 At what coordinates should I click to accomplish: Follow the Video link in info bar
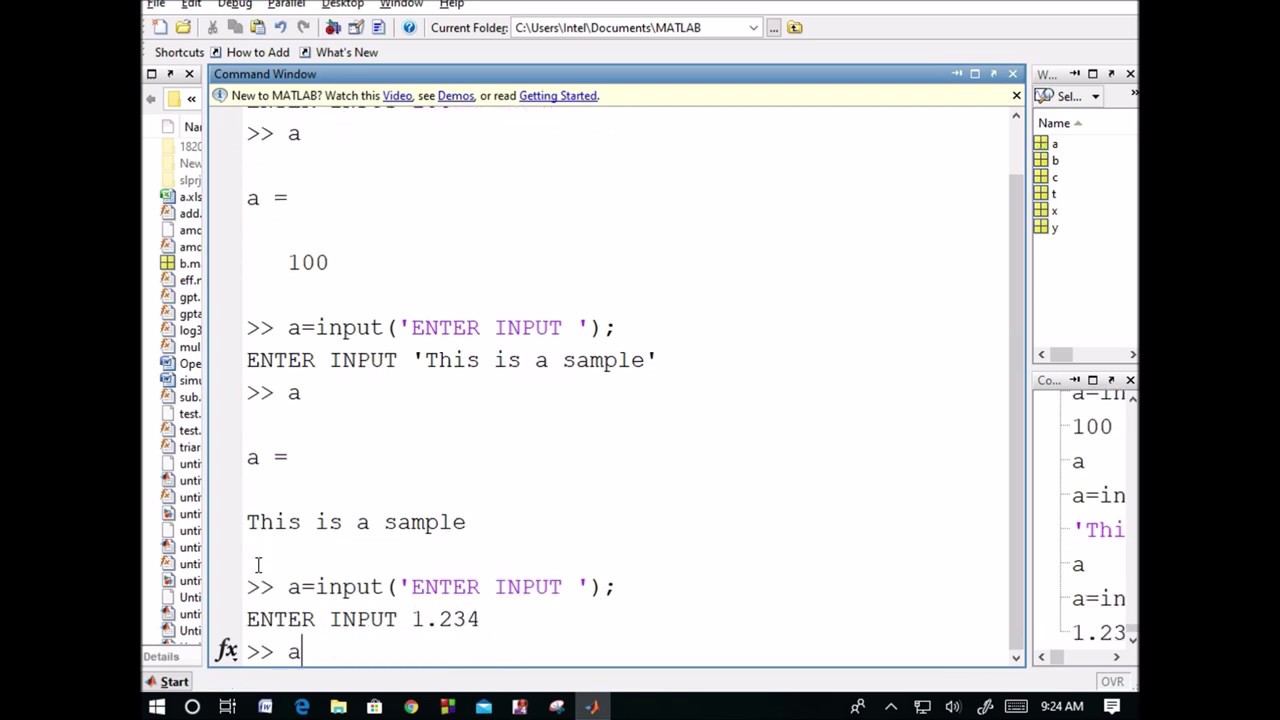click(x=397, y=96)
